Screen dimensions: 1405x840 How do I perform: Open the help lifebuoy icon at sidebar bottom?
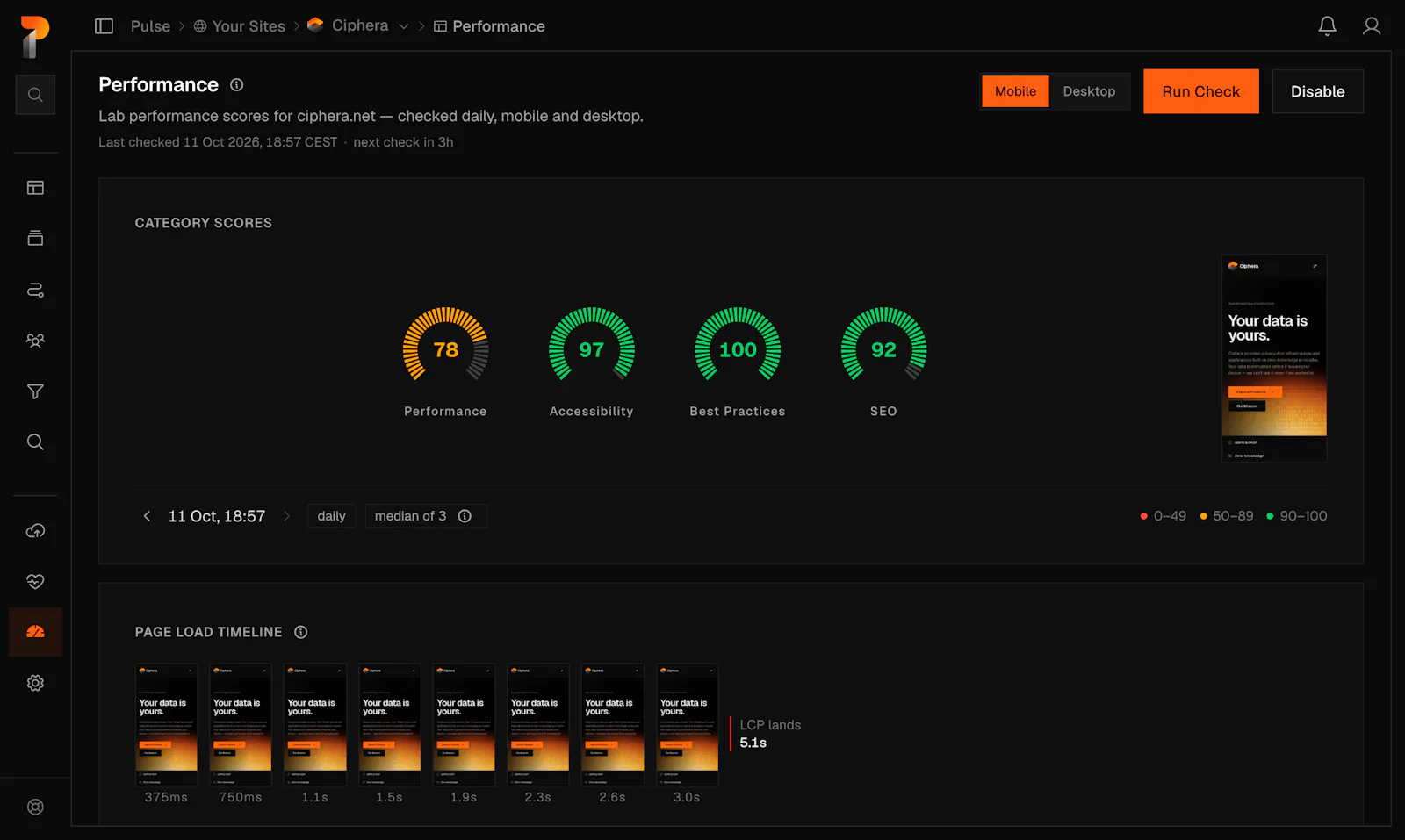coord(35,807)
